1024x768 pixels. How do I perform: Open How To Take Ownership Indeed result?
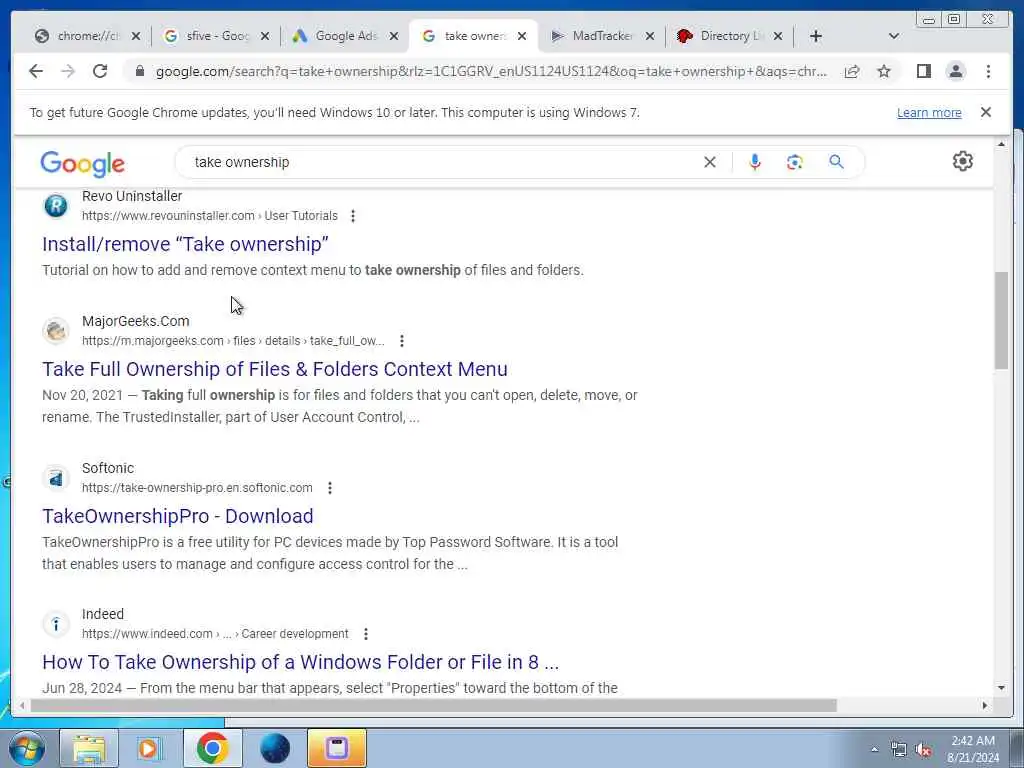click(x=300, y=662)
